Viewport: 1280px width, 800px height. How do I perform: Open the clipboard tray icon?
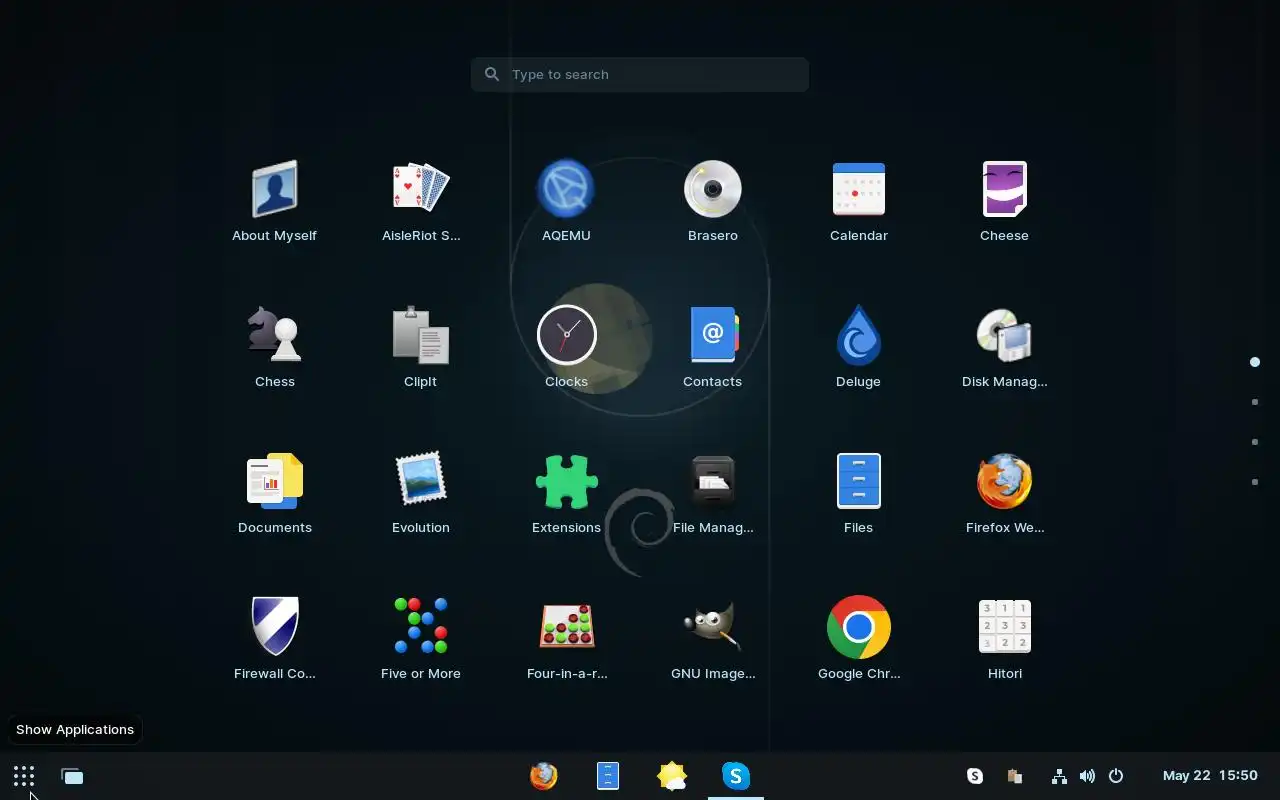pyautogui.click(x=1014, y=776)
